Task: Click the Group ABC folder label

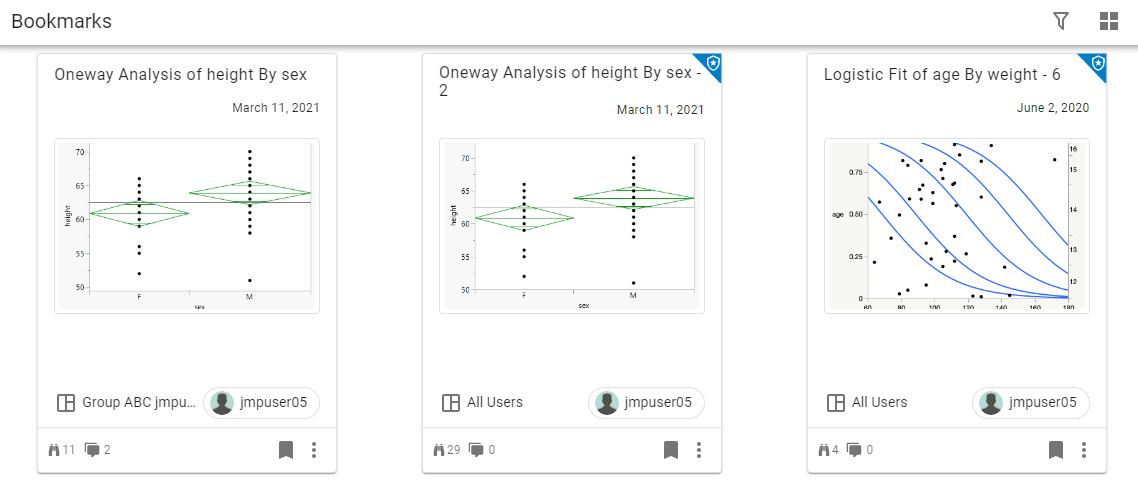Action: 139,403
